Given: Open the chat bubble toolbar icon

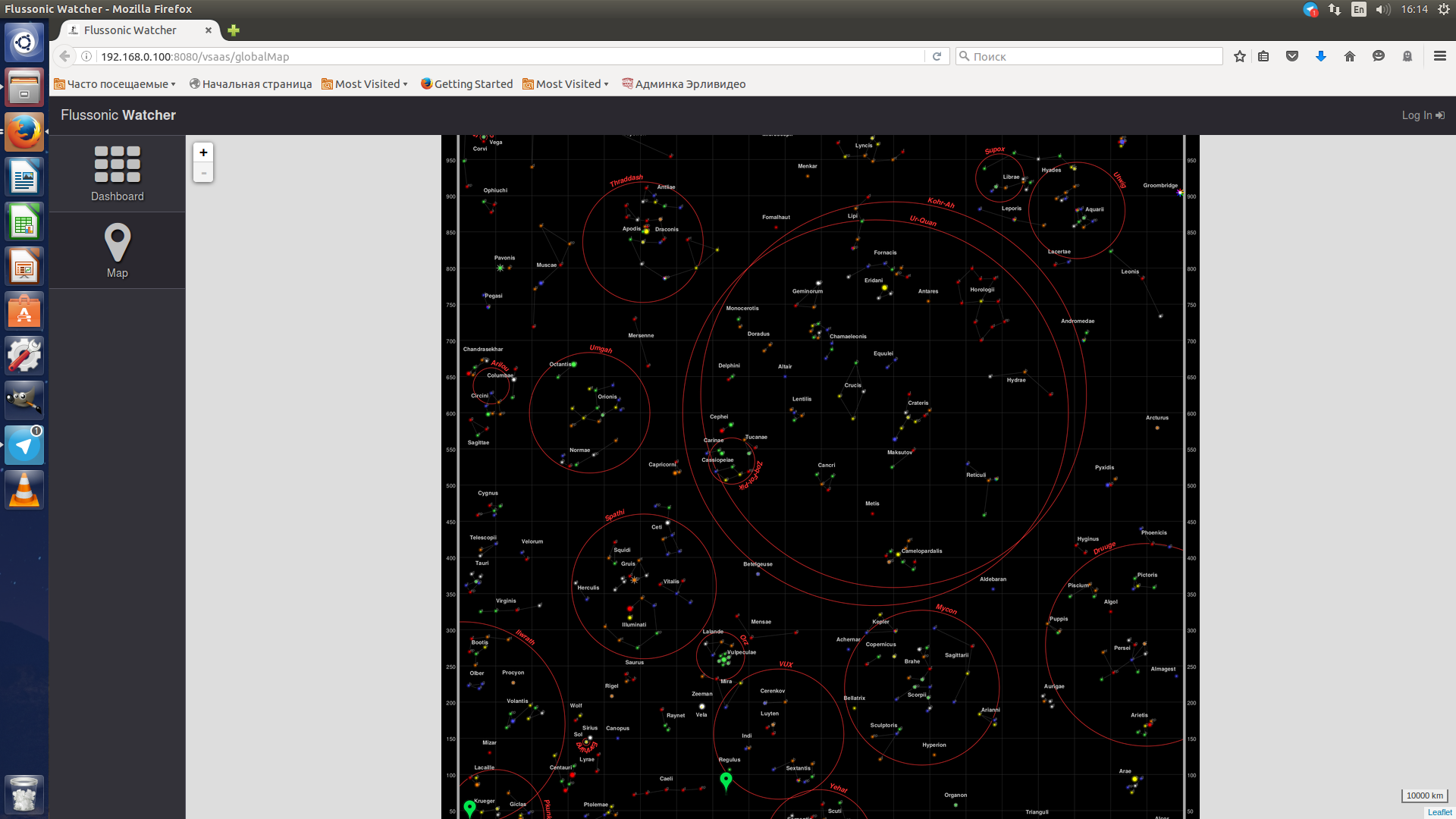Looking at the screenshot, I should 1379,56.
